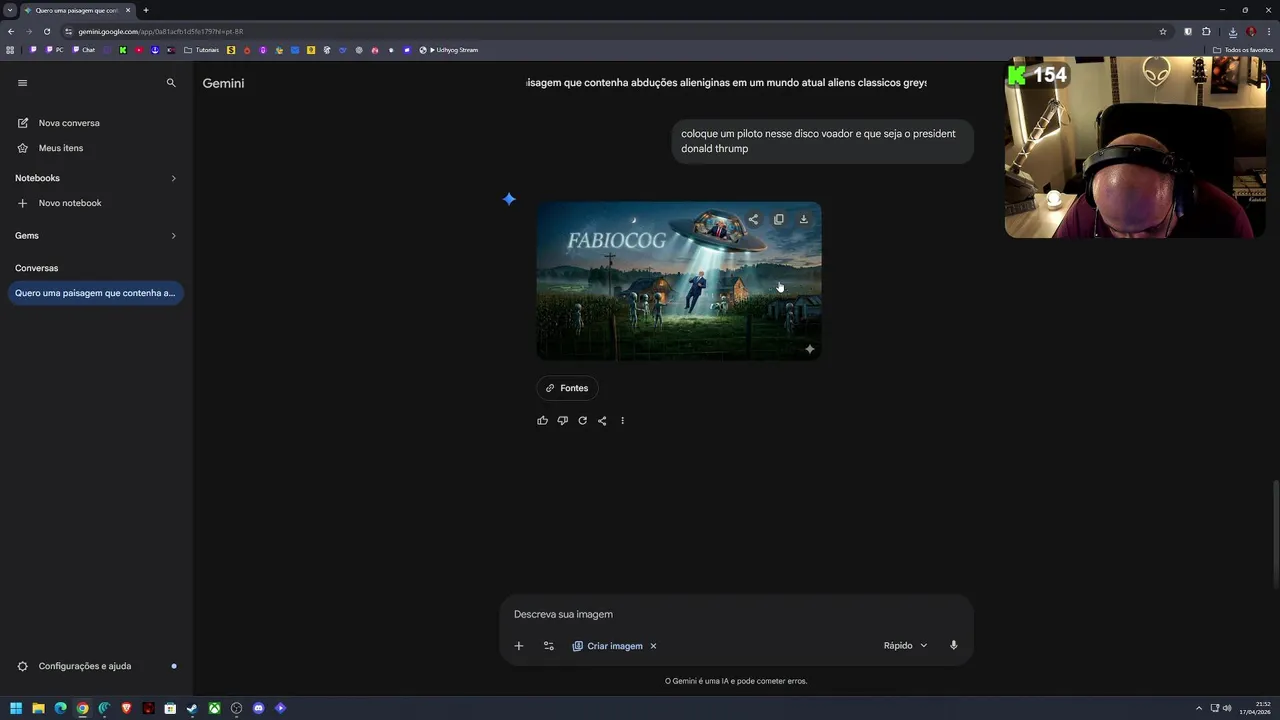Open the generated UFO abduction image thumbnail
Image resolution: width=1280 pixels, height=720 pixels.
[x=679, y=281]
